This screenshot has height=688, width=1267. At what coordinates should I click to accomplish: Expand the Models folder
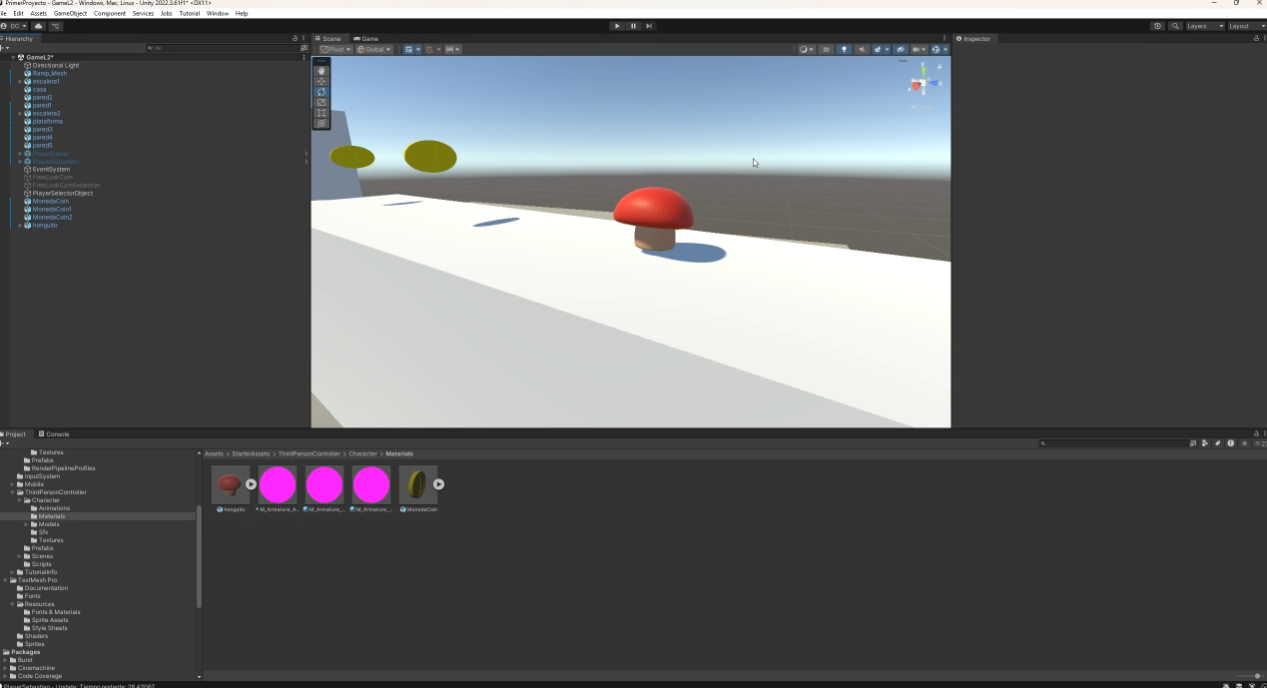[x=27, y=524]
